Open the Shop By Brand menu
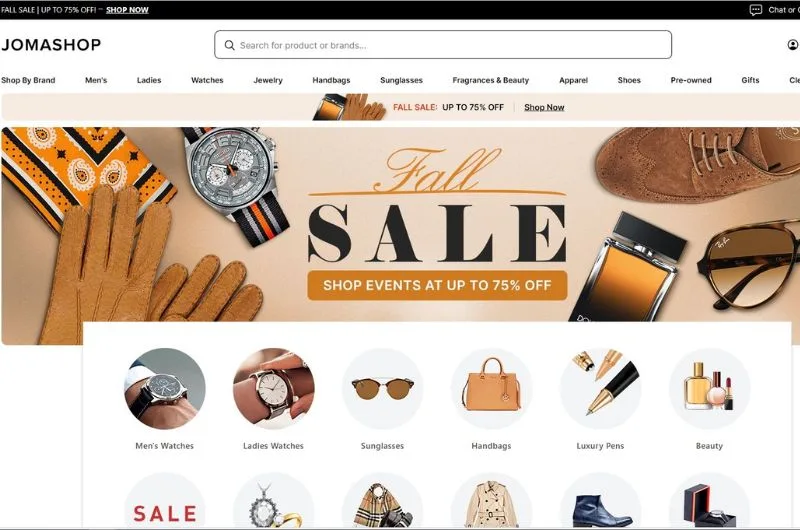This screenshot has height=530, width=800. point(28,80)
